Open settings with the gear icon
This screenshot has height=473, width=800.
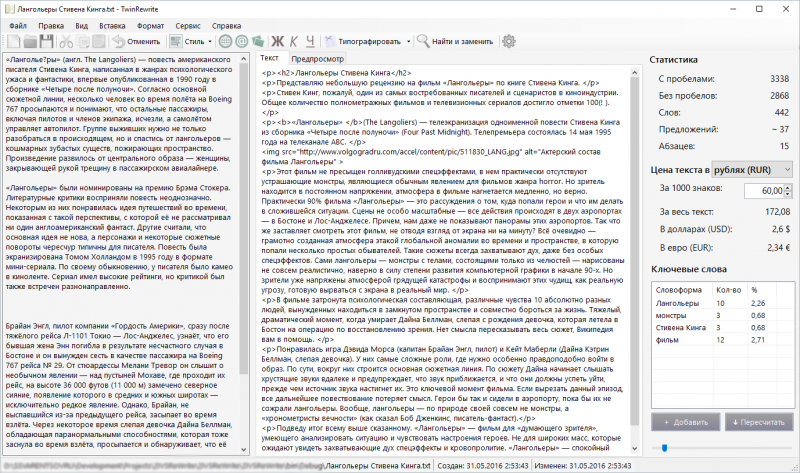point(509,41)
